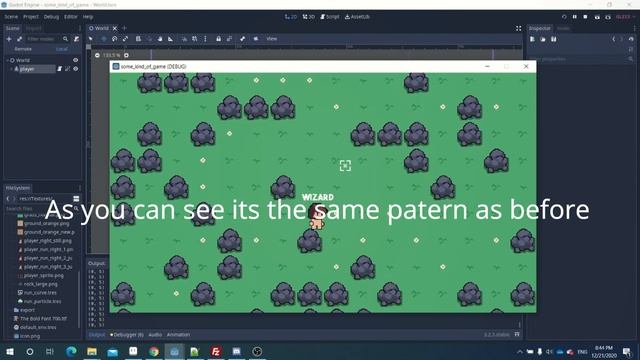Switch to 3D workspace
Screen dimensions: 640x360
coord(309,17)
